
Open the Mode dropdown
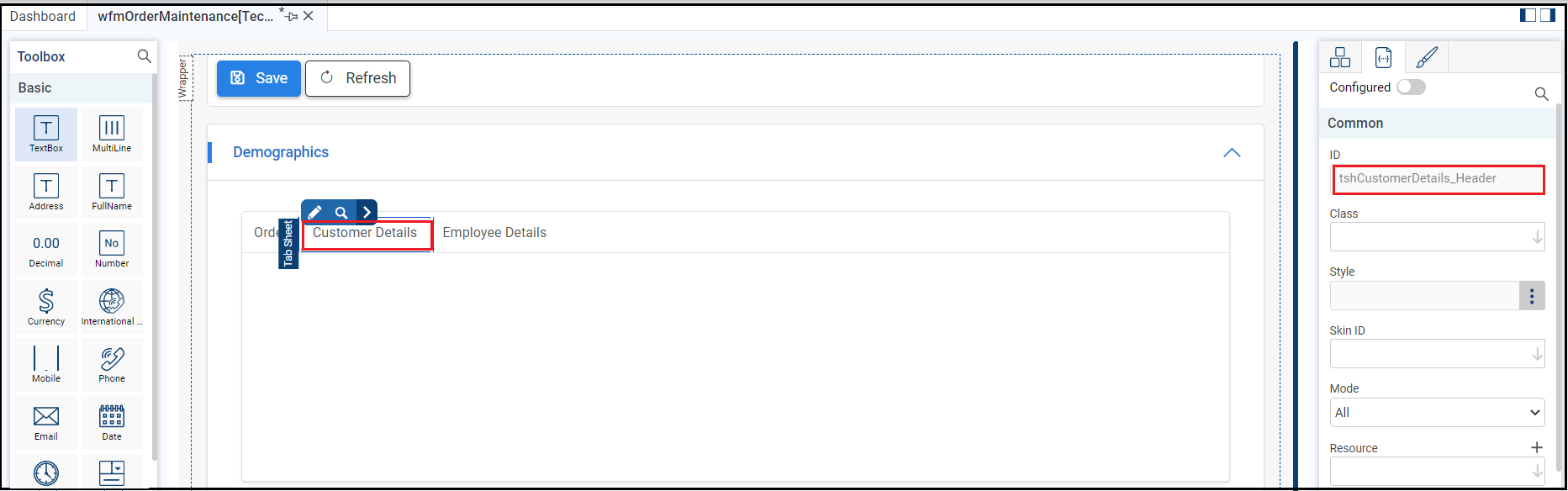pos(1437,413)
